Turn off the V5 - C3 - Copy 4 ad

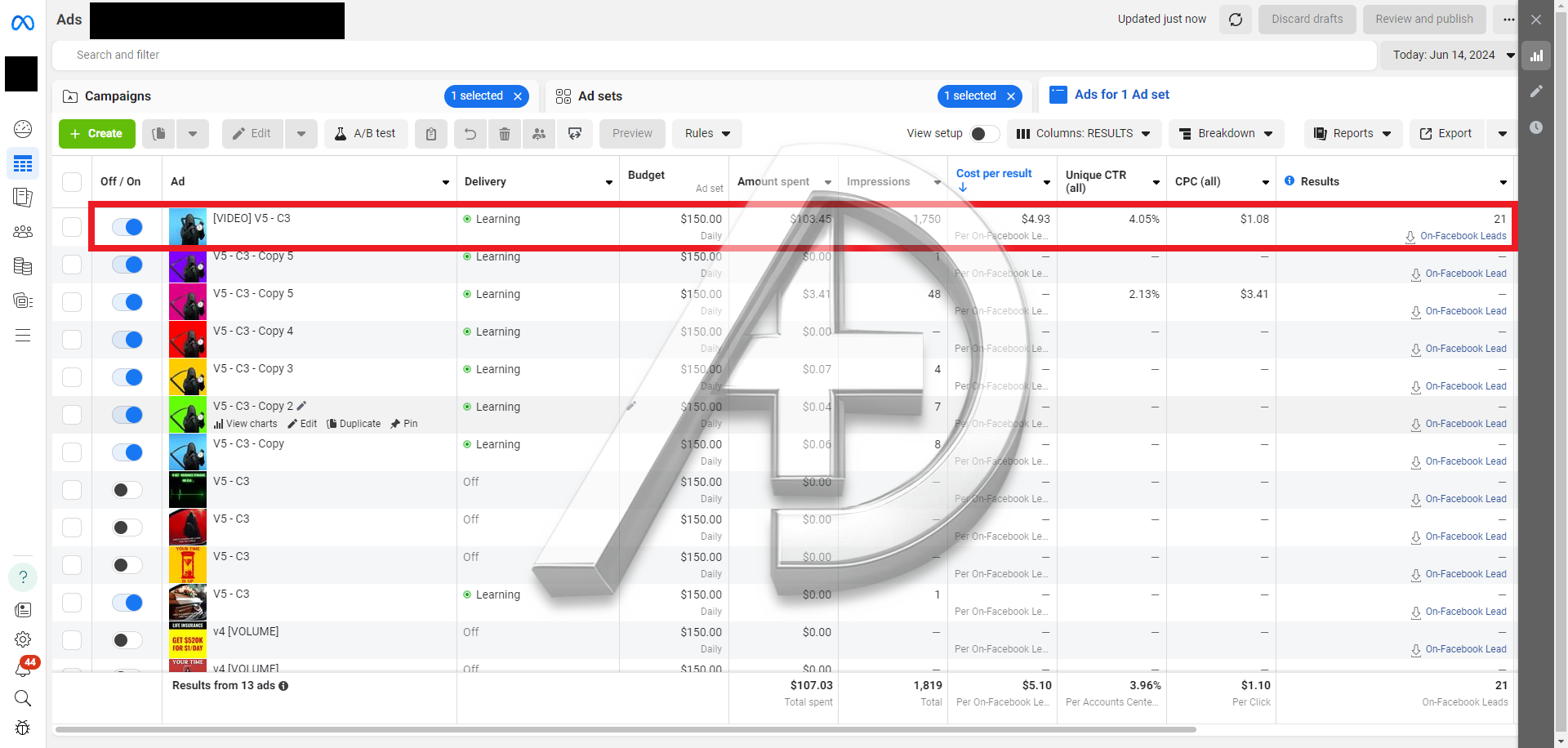[x=127, y=340]
